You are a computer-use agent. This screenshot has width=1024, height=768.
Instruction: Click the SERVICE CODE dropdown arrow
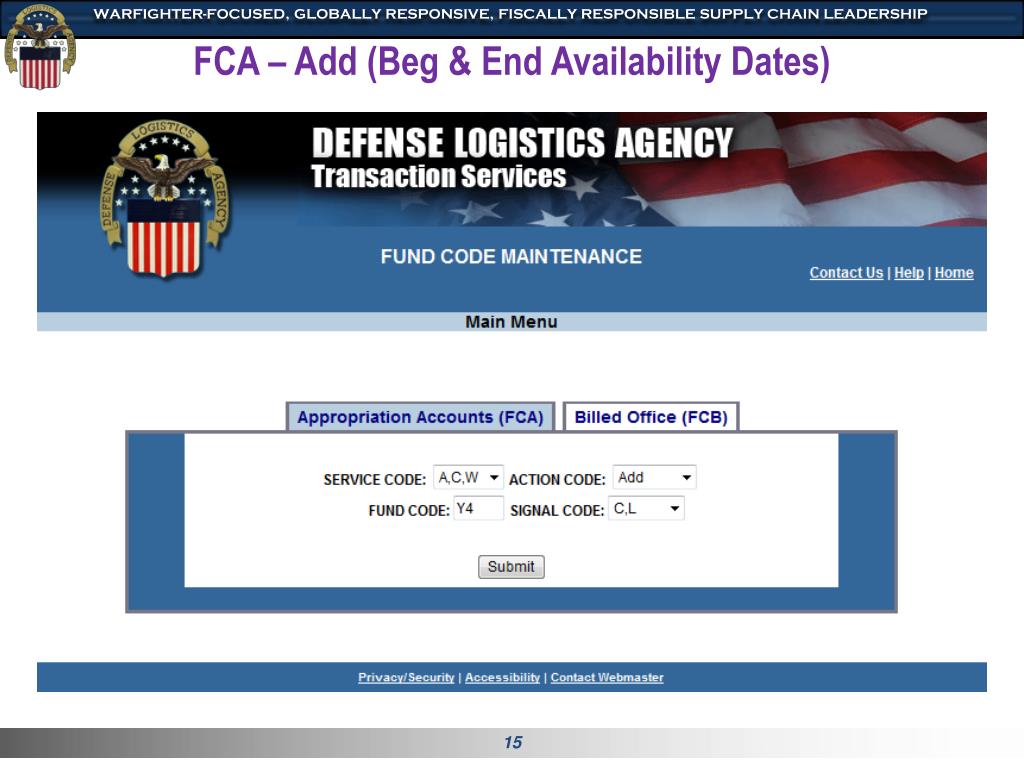[x=494, y=477]
